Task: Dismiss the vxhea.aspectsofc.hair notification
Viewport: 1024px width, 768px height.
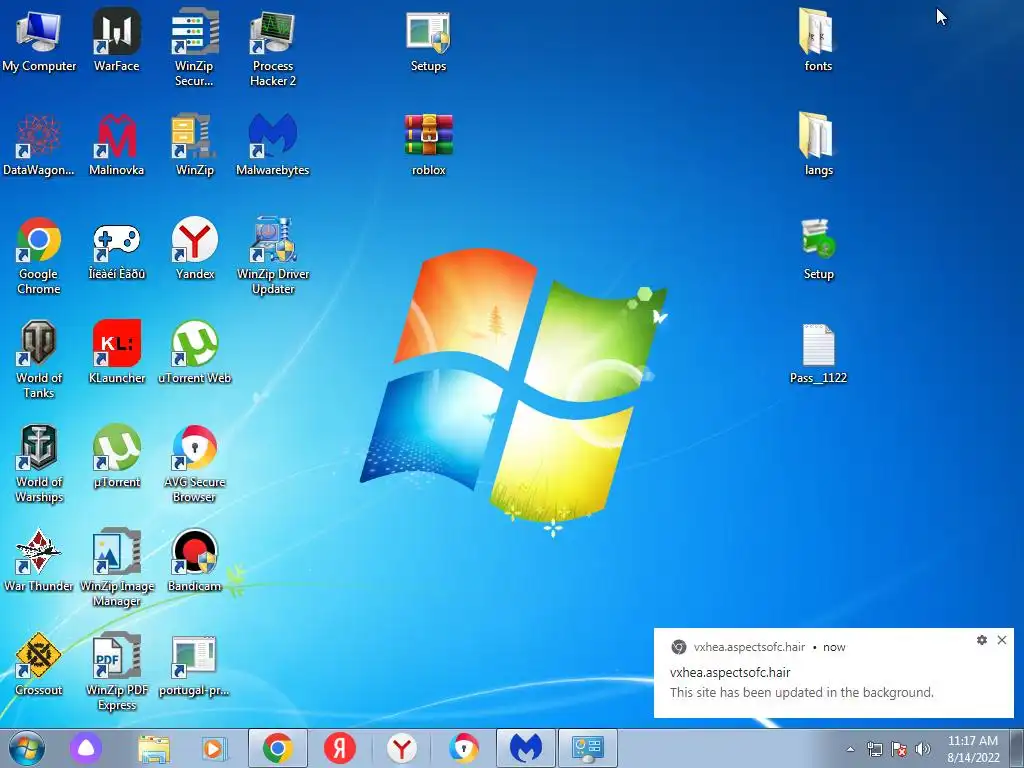Action: pyautogui.click(x=1002, y=640)
